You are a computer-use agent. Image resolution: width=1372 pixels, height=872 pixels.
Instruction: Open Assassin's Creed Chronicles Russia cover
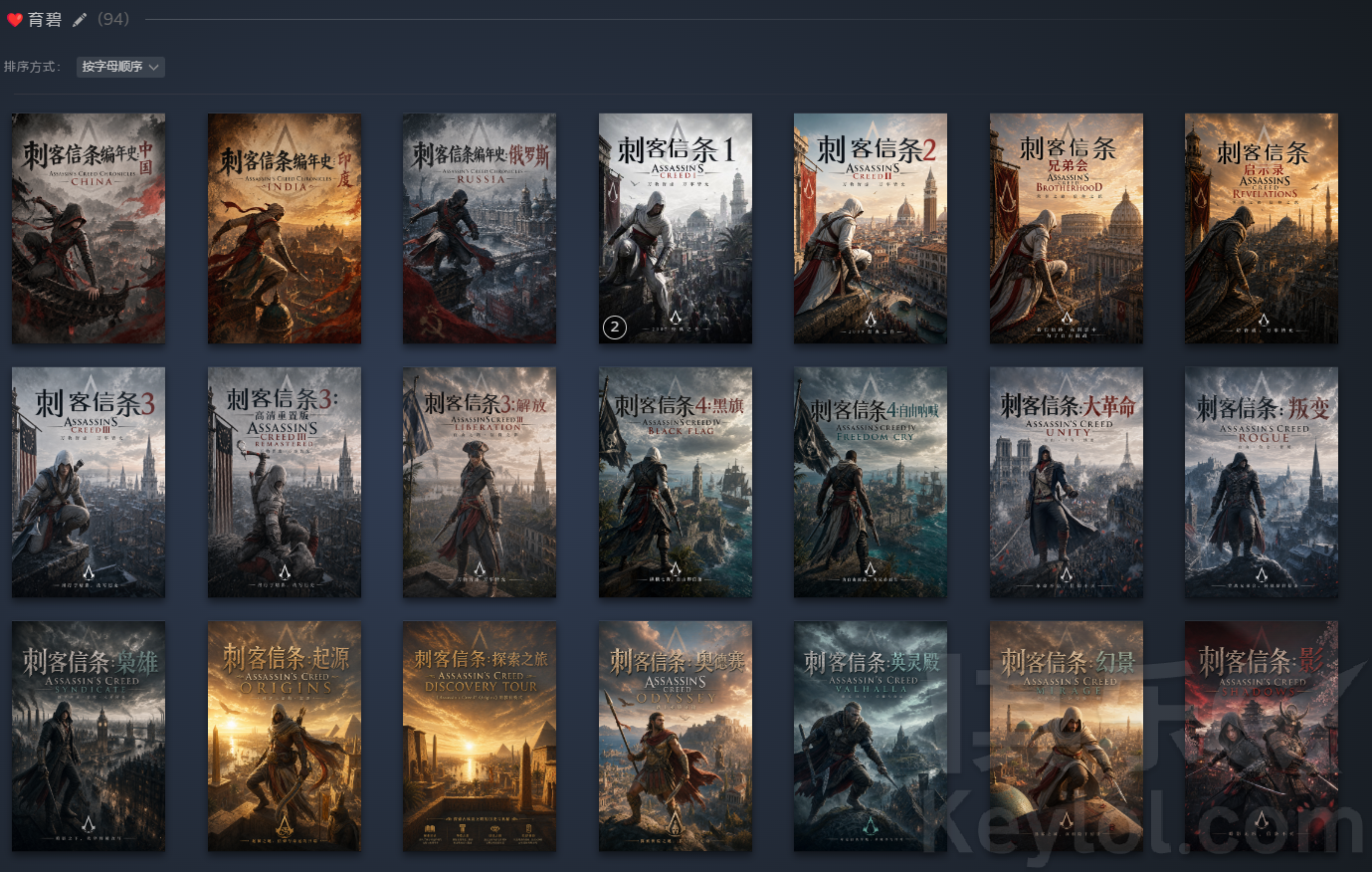480,228
